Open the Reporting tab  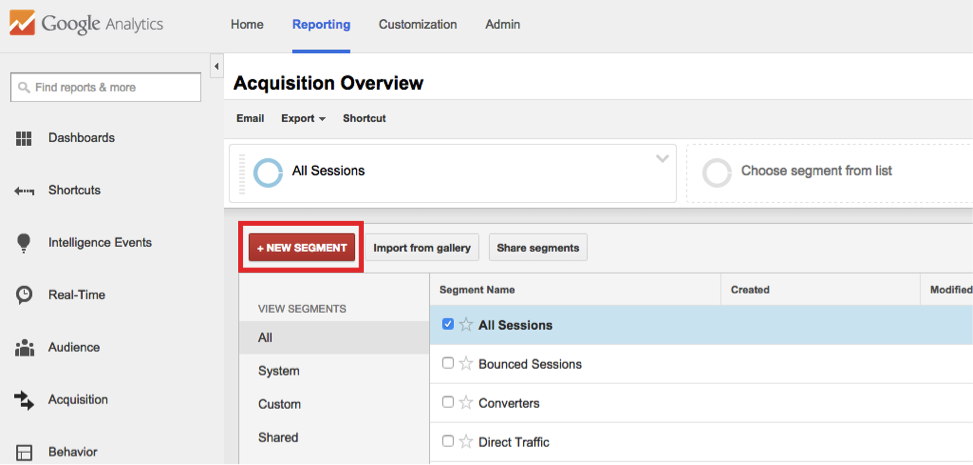(x=321, y=25)
